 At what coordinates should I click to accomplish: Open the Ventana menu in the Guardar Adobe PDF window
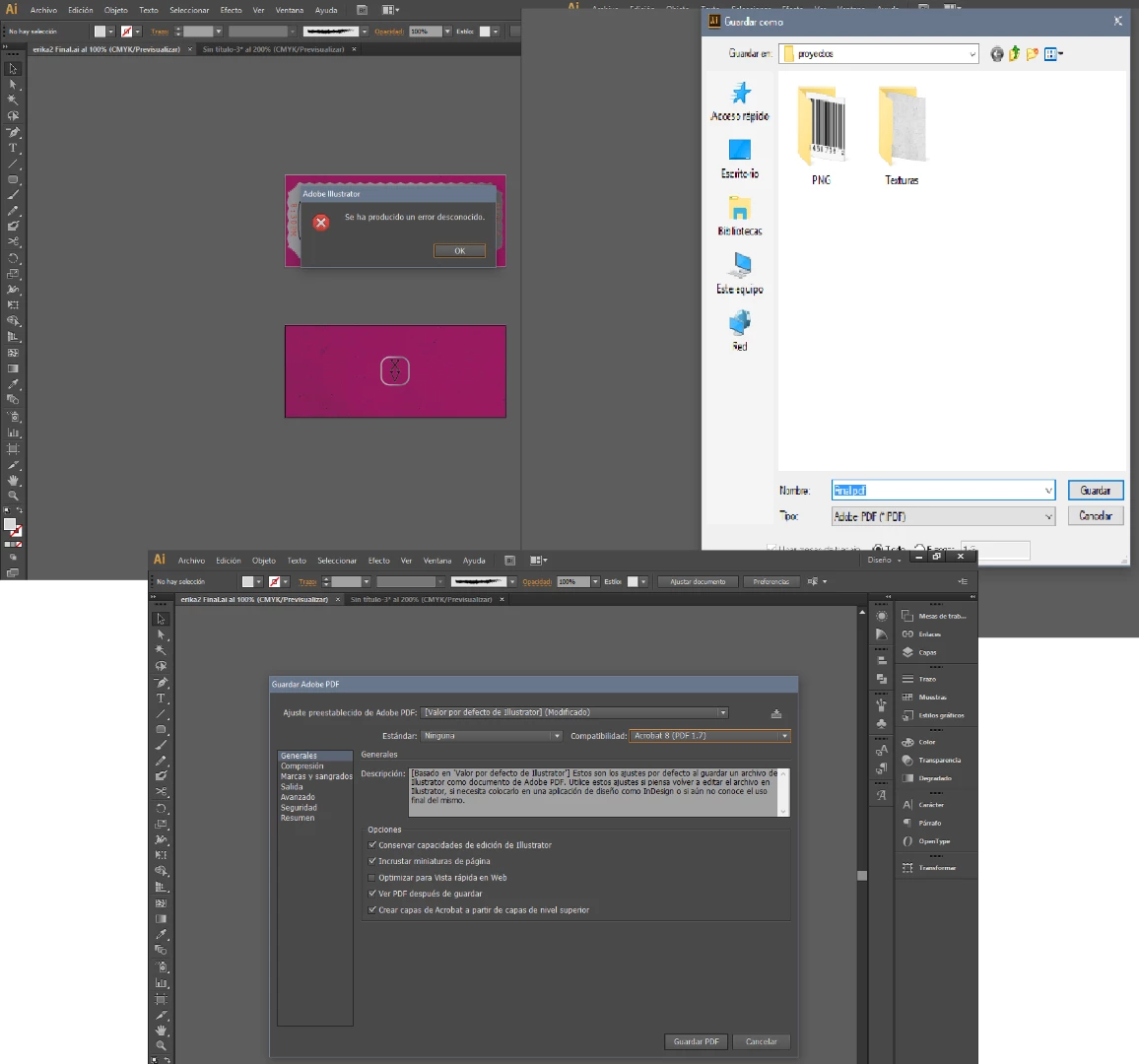coord(437,561)
